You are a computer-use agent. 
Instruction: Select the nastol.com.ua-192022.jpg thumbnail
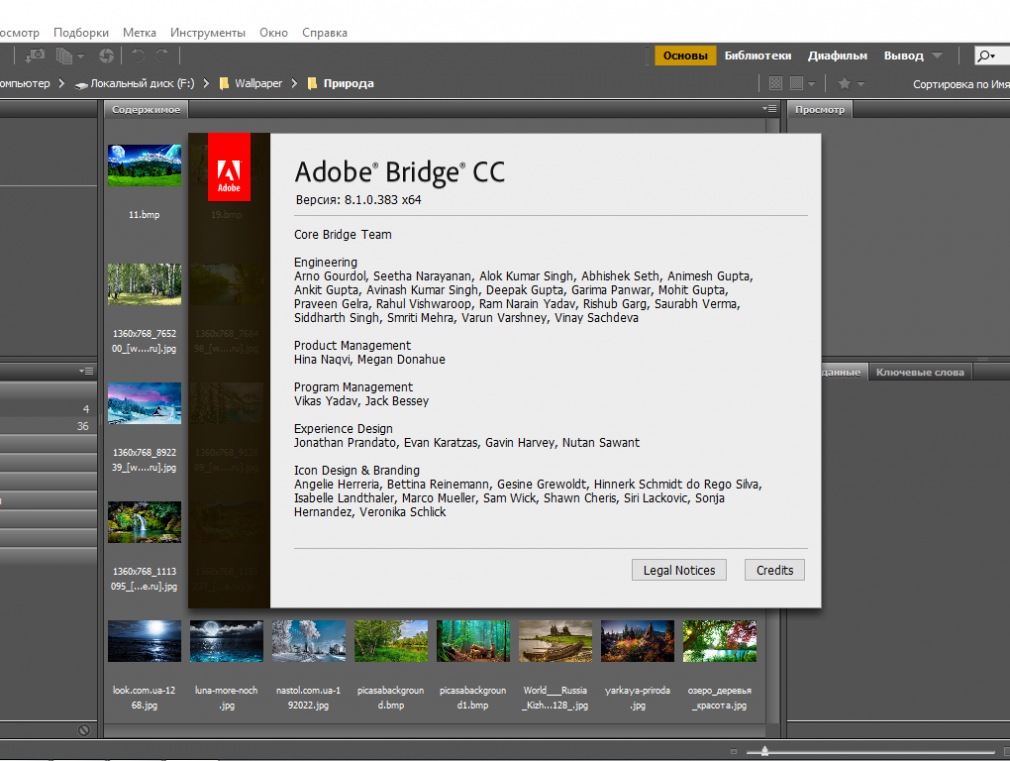pos(309,641)
